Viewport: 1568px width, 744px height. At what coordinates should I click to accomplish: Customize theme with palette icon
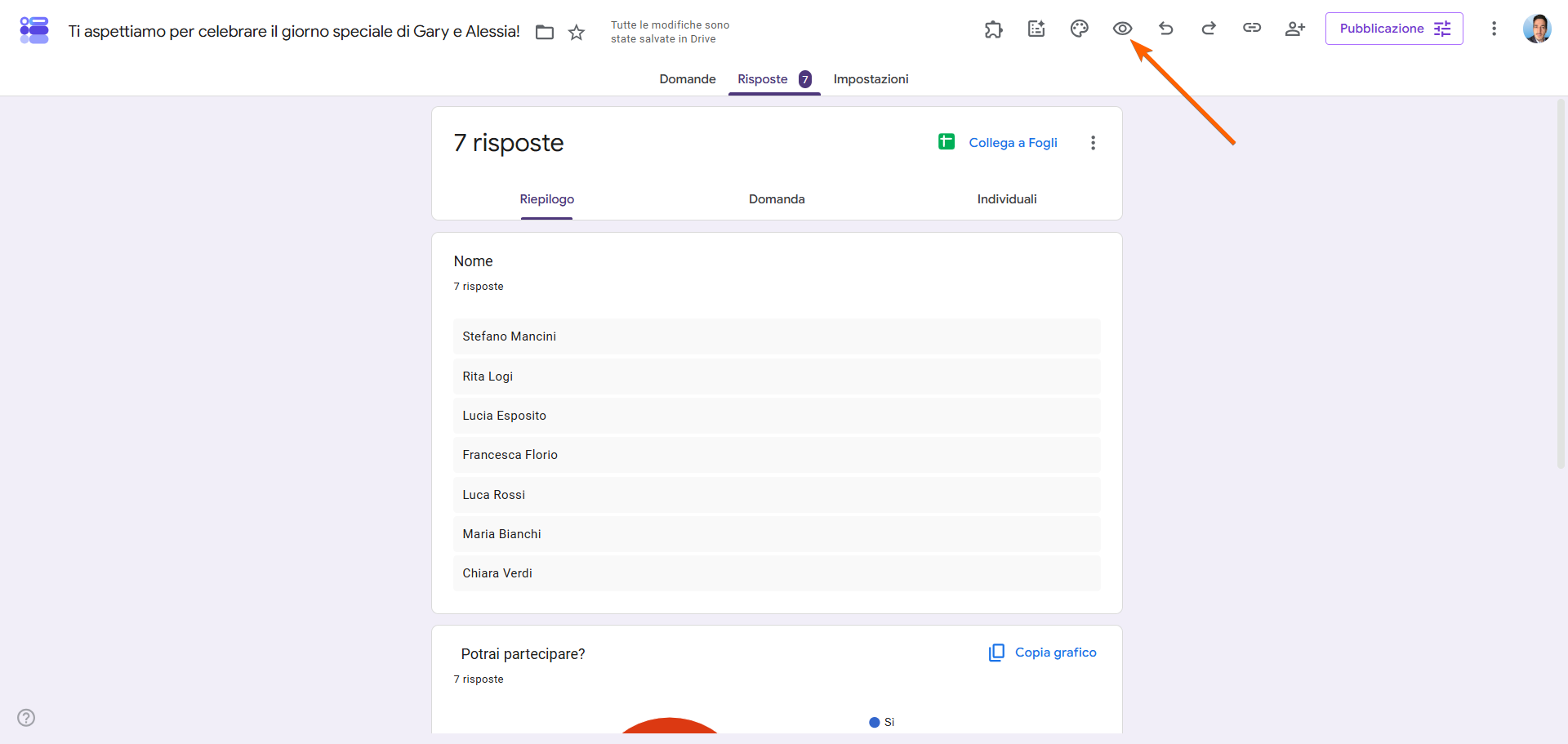(1080, 29)
